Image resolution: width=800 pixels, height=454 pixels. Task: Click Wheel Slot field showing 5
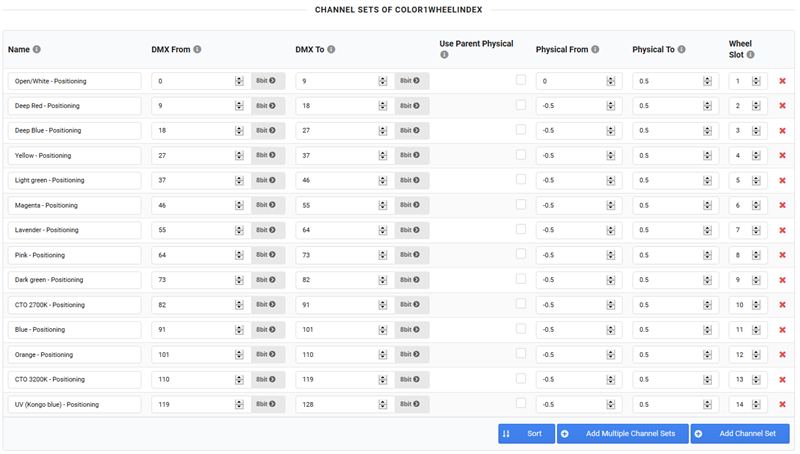(748, 181)
